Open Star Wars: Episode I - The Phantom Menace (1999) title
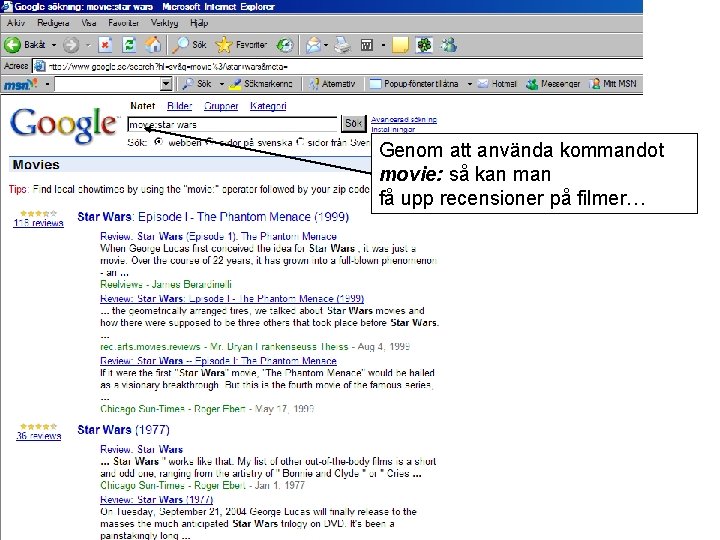Viewport: 720px width, 540px height. [213, 217]
